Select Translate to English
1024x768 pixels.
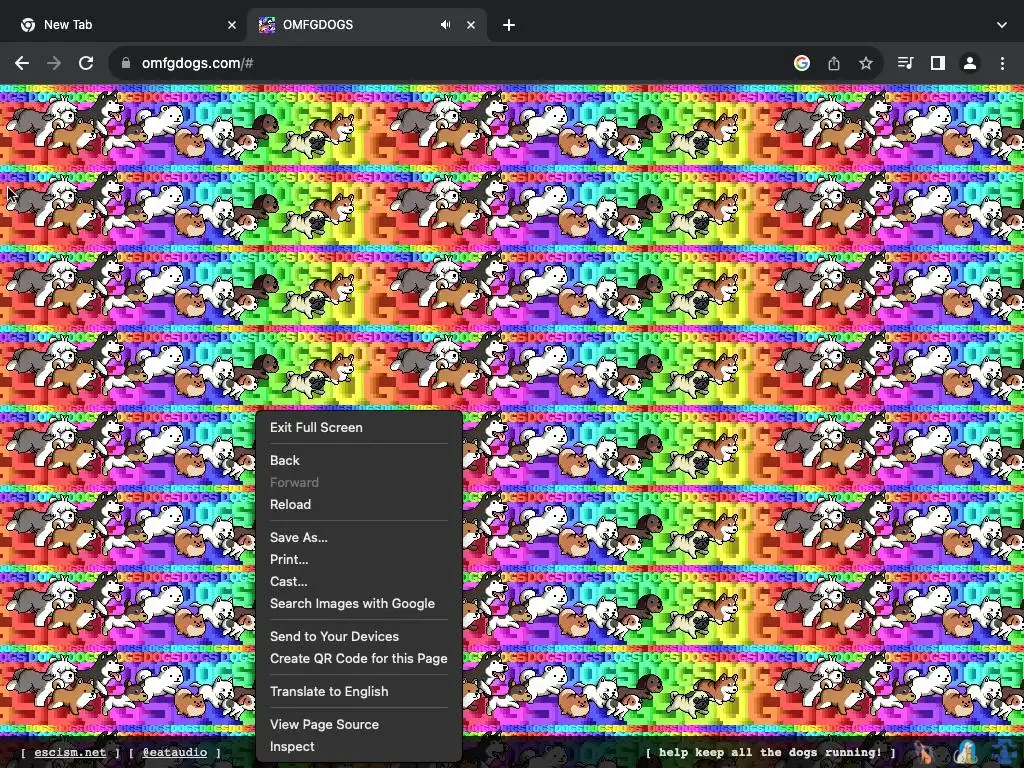359,691
